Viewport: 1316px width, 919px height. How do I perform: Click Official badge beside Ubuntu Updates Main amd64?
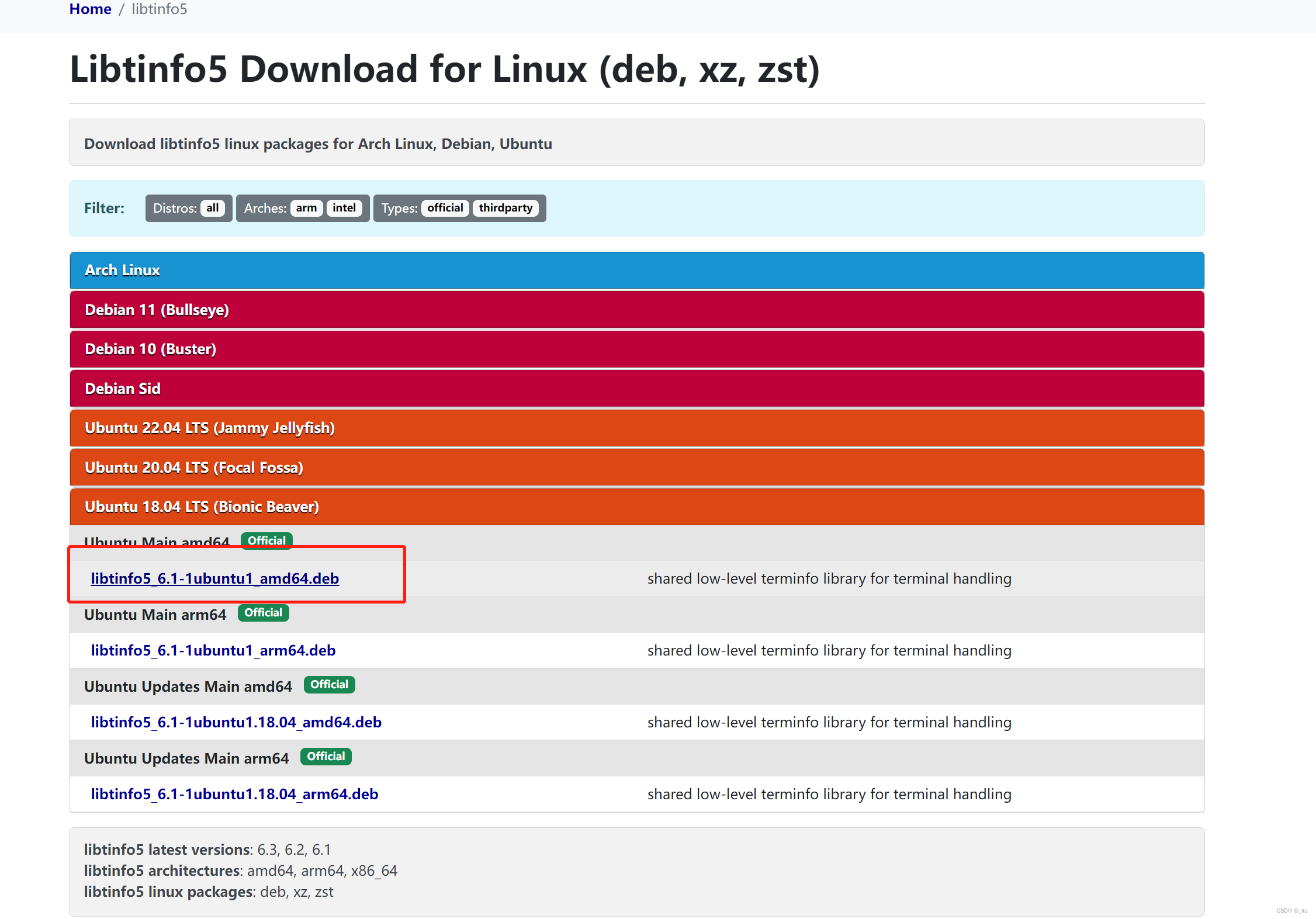pos(329,685)
